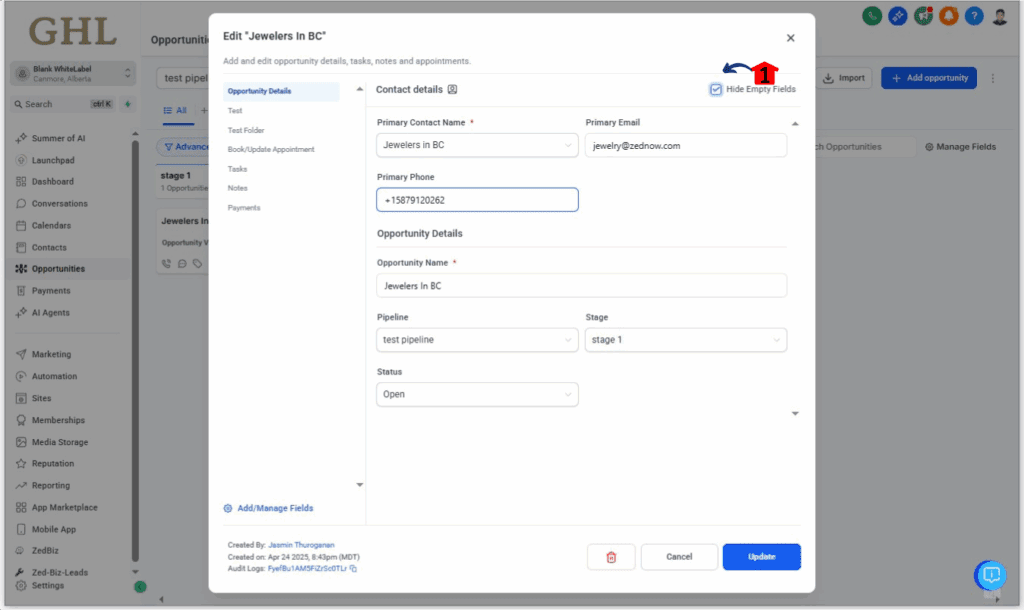This screenshot has height=610, width=1024.
Task: Click the tag icon on Jewelers card
Action: coord(197,264)
